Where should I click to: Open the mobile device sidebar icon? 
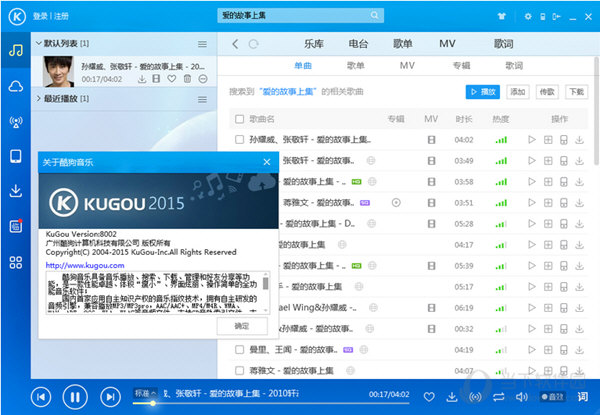[x=16, y=156]
